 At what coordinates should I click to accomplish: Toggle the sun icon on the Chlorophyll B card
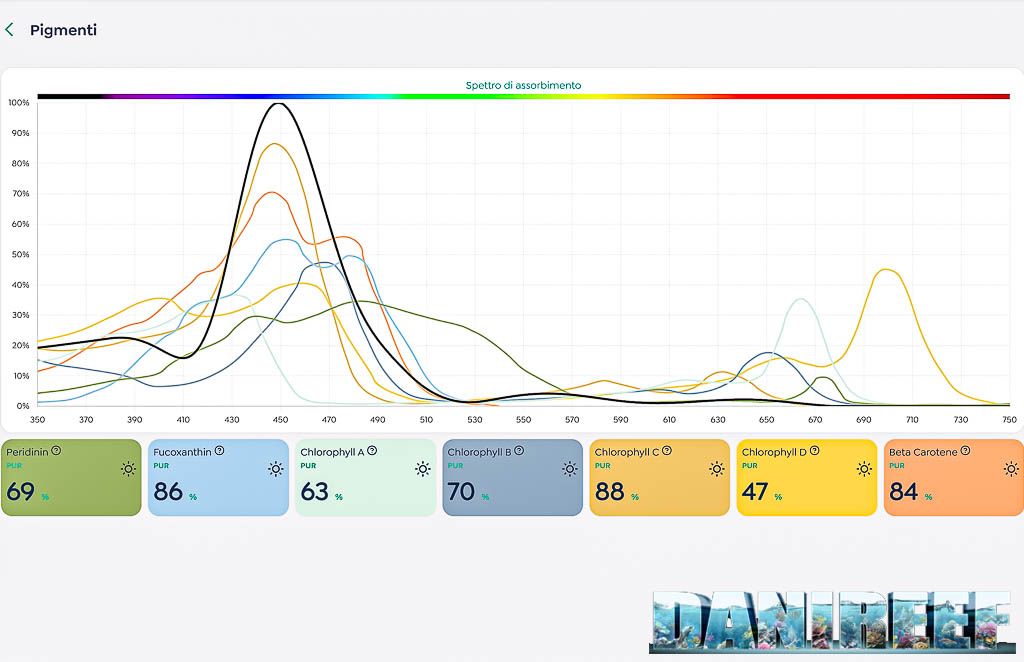pyautogui.click(x=569, y=469)
